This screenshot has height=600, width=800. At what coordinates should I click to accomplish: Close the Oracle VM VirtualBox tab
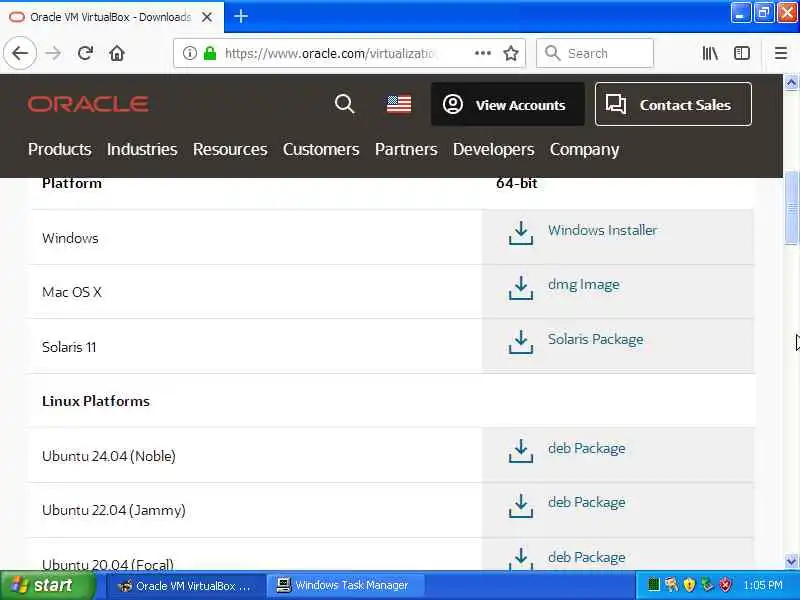coord(207,17)
